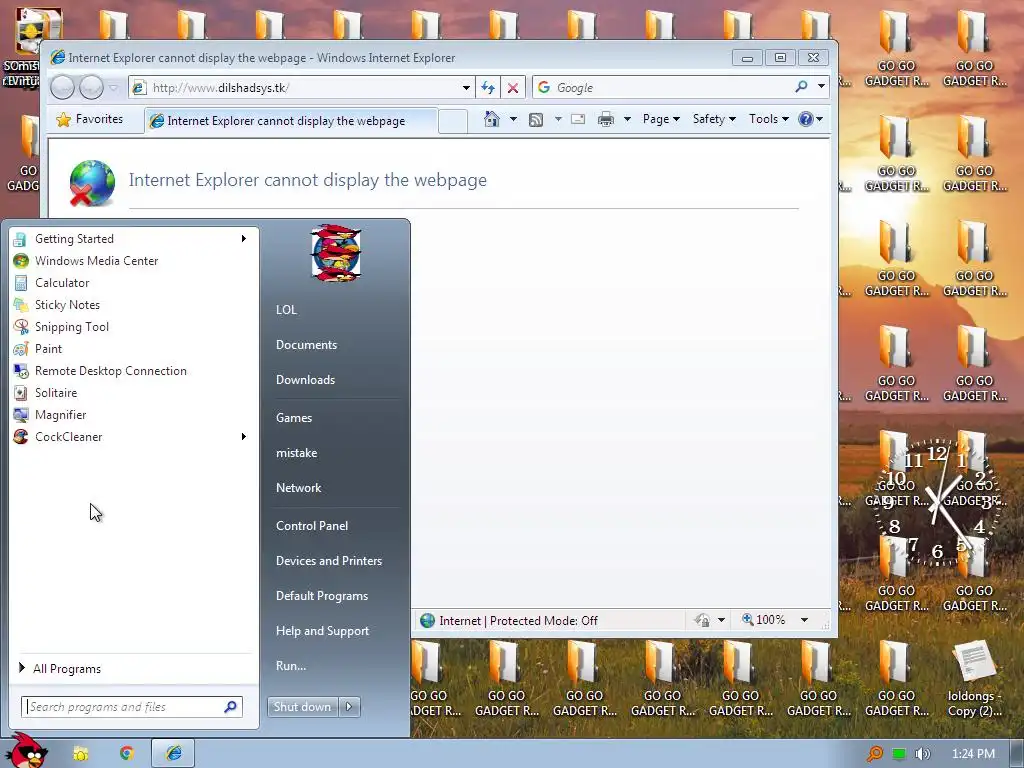The width and height of the screenshot is (1024, 768).
Task: Select the 'Internet Explorer cannot display' tab
Action: tap(291, 121)
